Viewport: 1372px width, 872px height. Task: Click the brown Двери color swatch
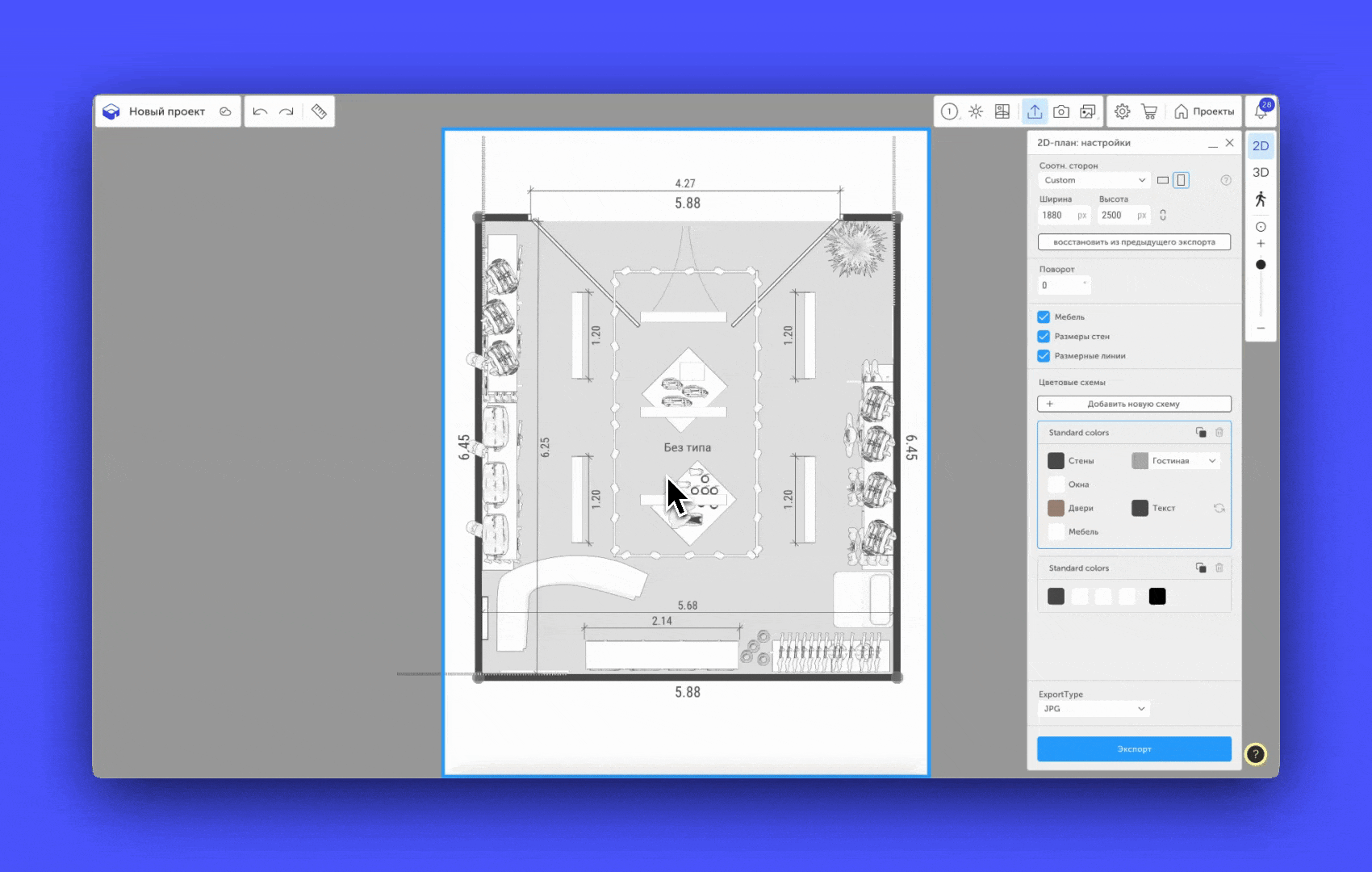point(1056,508)
